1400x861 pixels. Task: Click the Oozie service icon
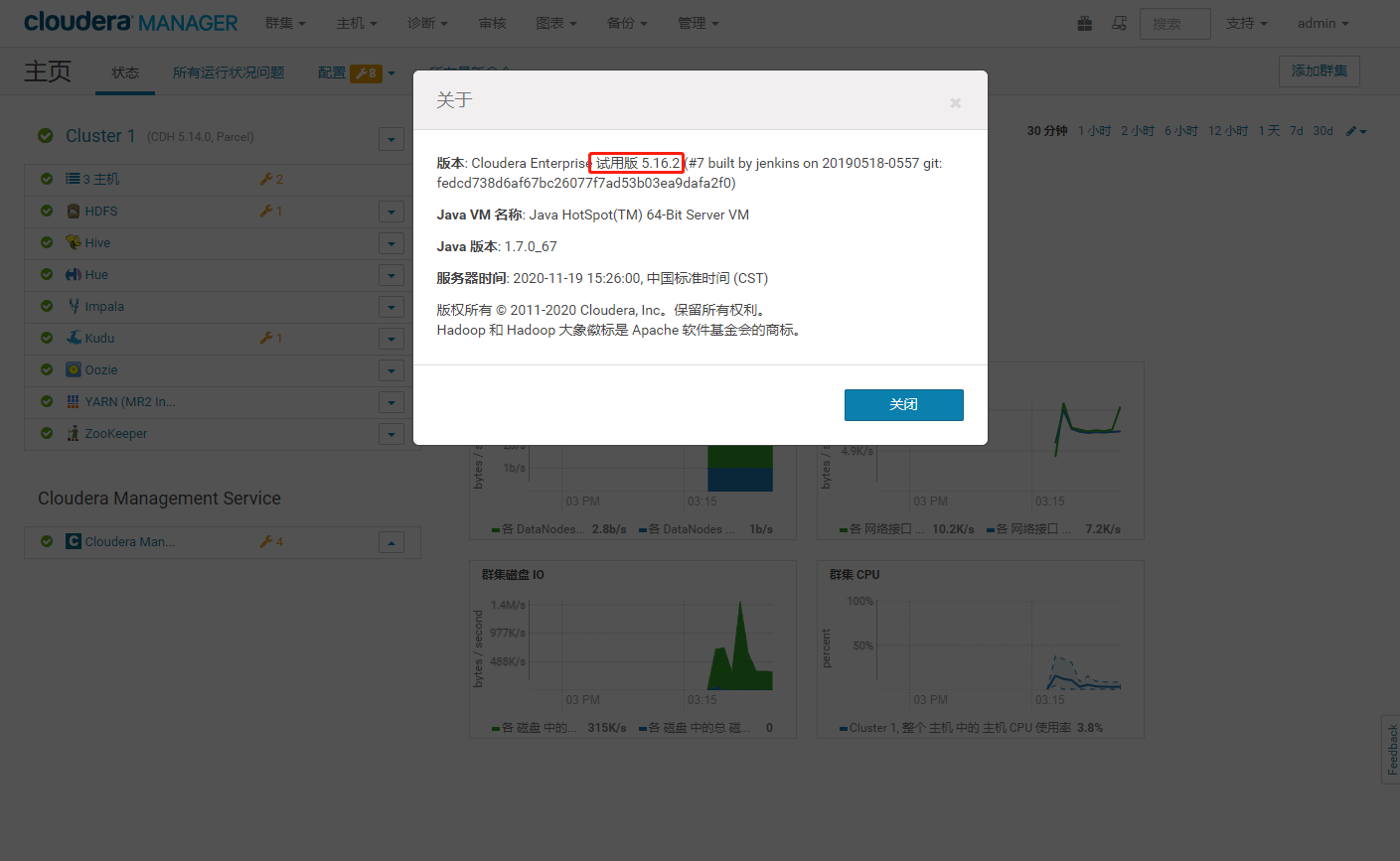[x=74, y=369]
